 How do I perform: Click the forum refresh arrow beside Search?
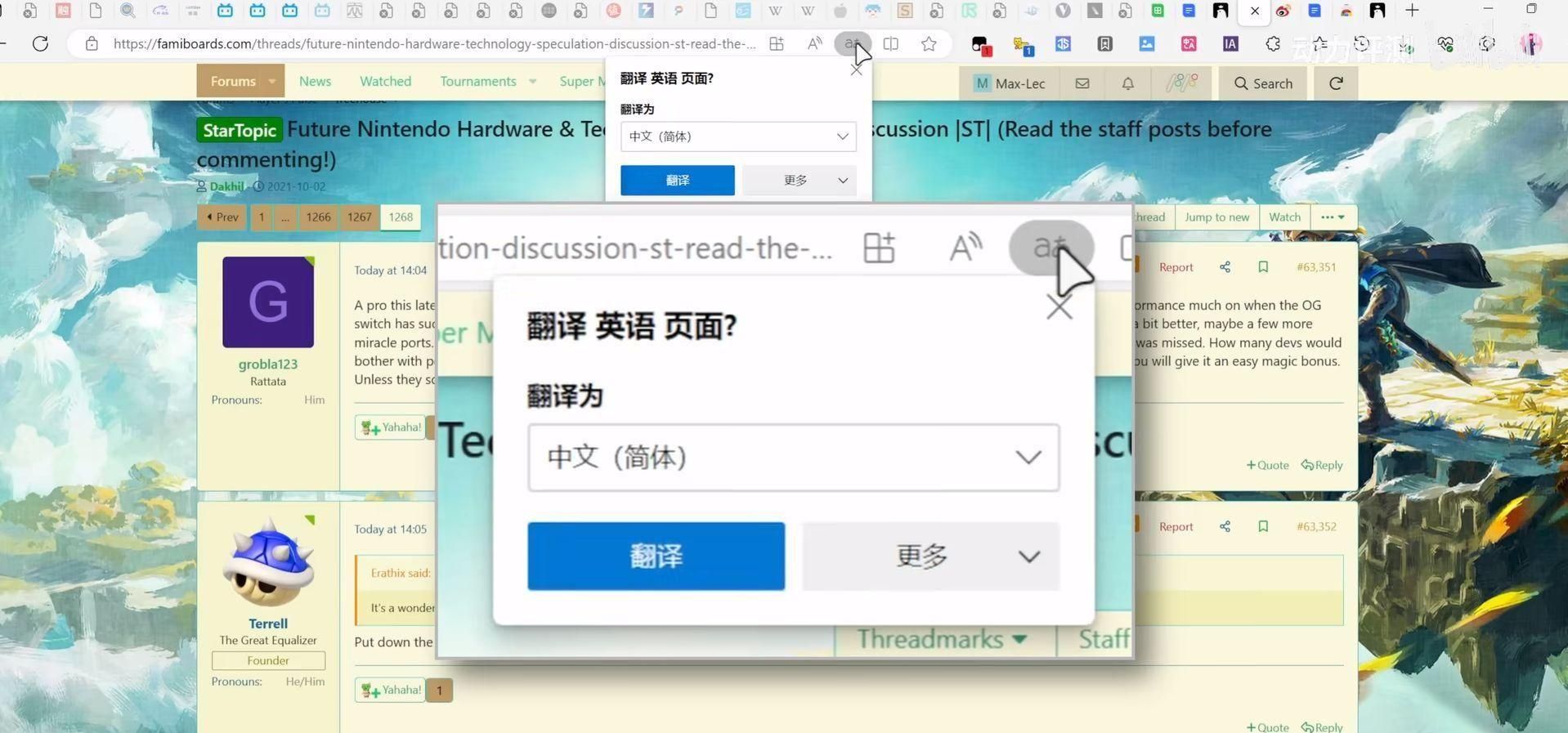(1336, 83)
